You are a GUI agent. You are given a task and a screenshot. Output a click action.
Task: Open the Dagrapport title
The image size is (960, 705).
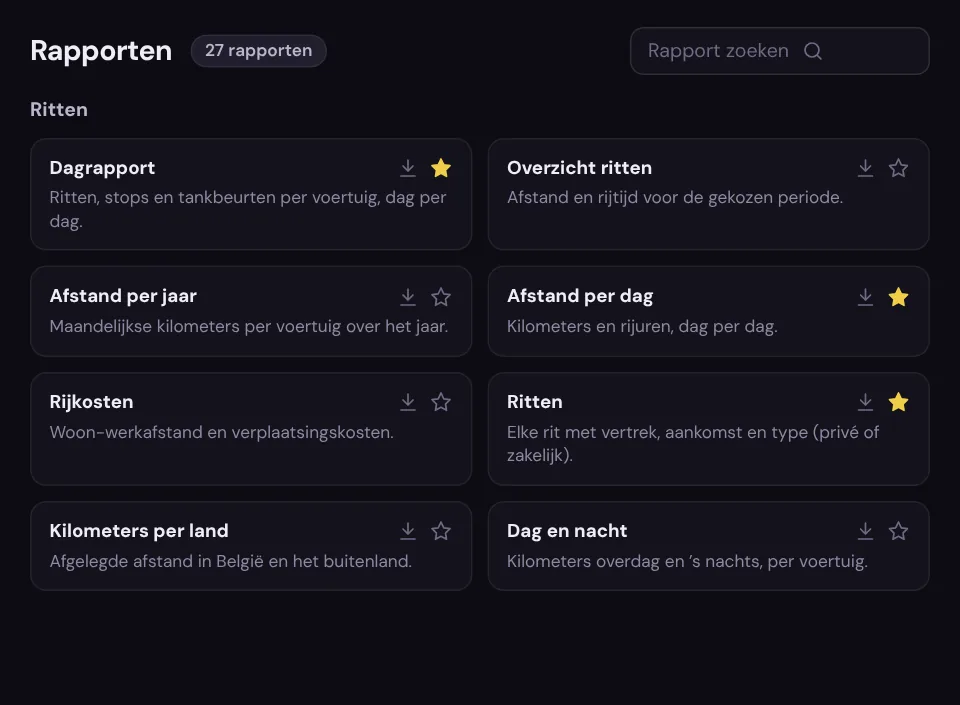(102, 168)
